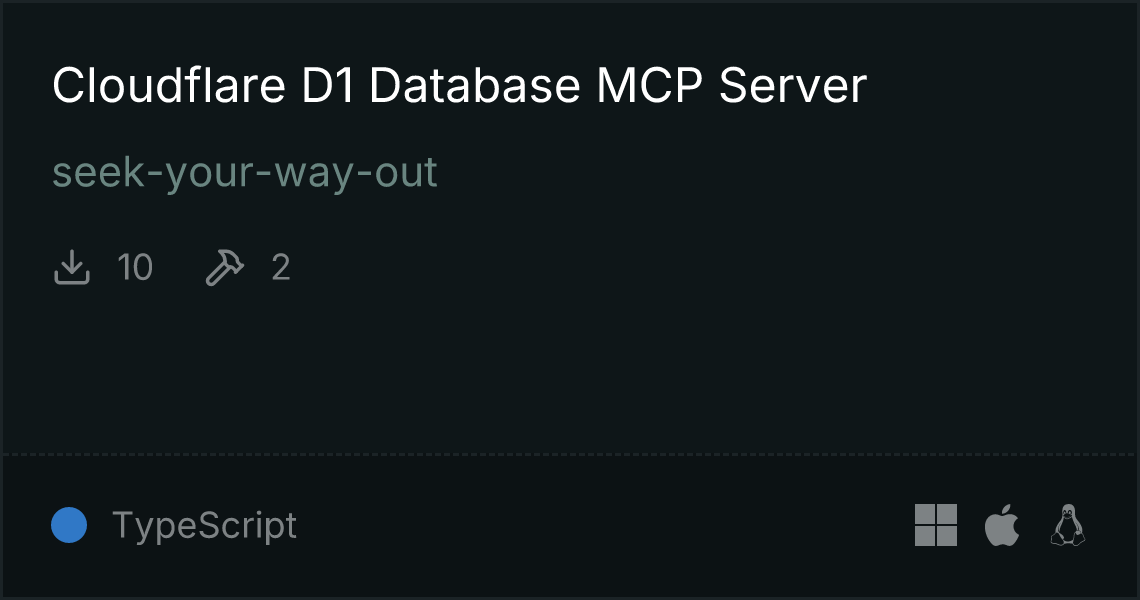This screenshot has height=600, width=1140.
Task: Select the TypeScript language label
Action: pyautogui.click(x=204, y=526)
